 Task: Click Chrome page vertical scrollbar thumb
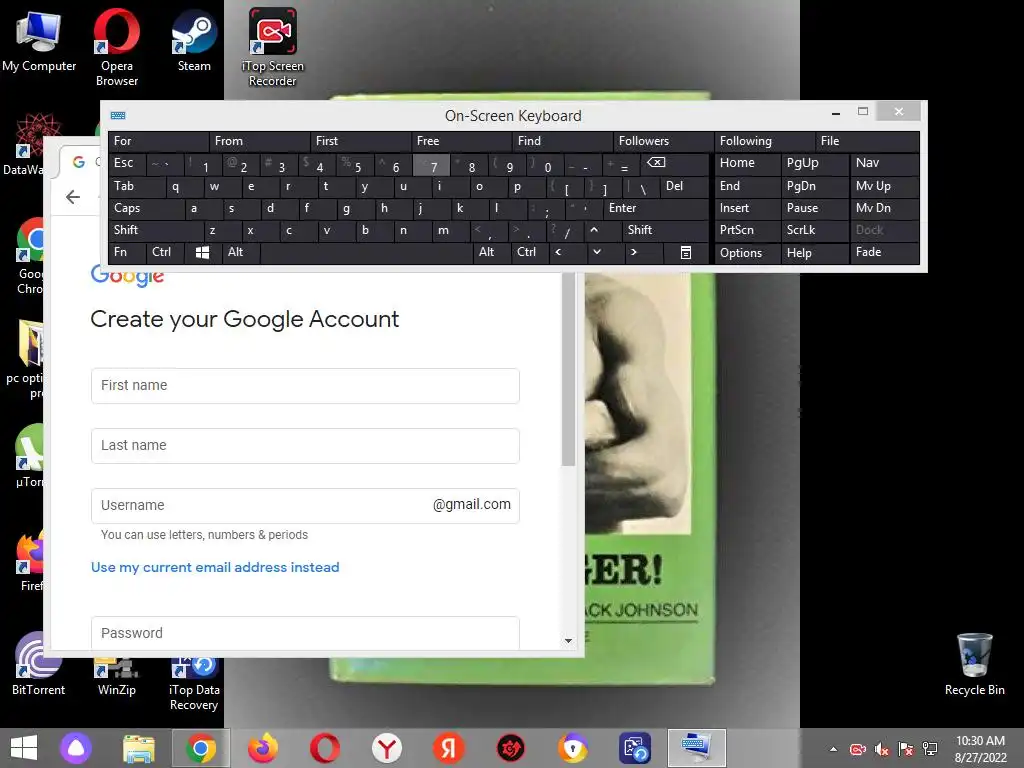point(568,370)
